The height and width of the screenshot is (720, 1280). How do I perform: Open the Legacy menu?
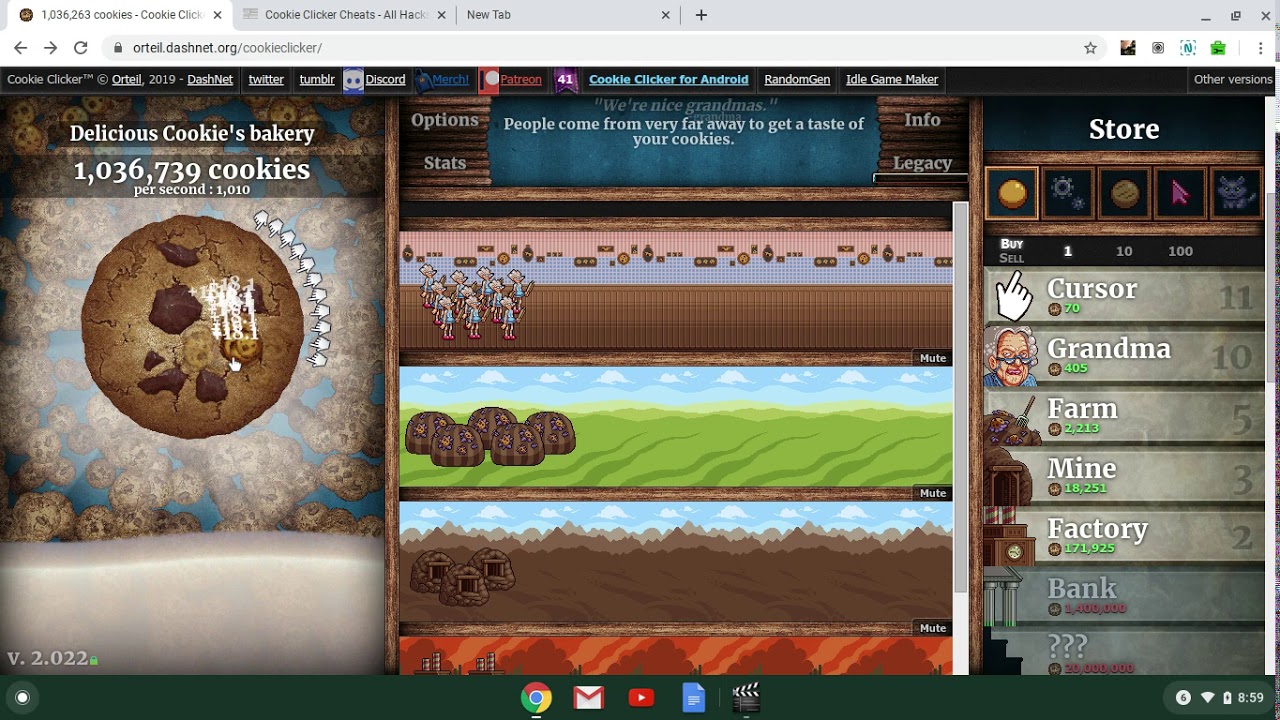tap(922, 163)
